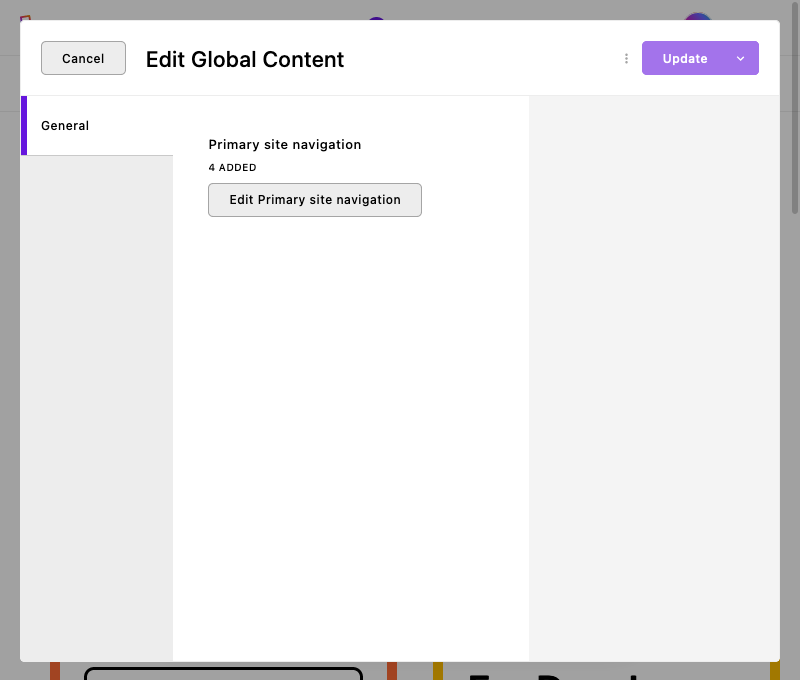Click the outlined button visible beneath the modal

pos(222,673)
